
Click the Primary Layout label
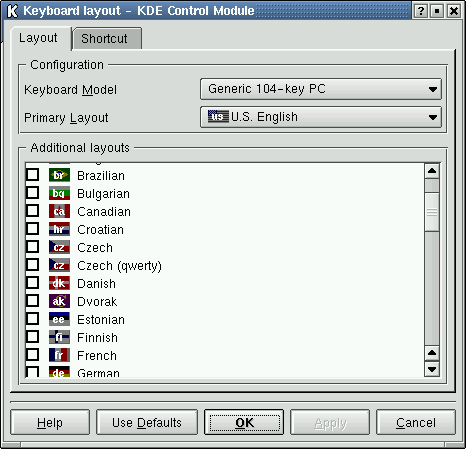(66, 118)
